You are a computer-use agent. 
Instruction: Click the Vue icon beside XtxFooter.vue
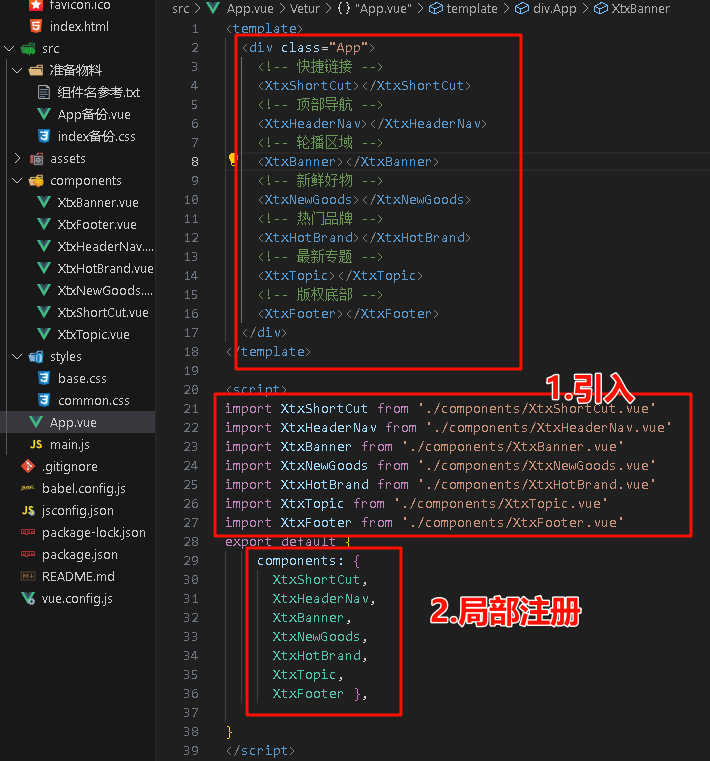coord(44,224)
